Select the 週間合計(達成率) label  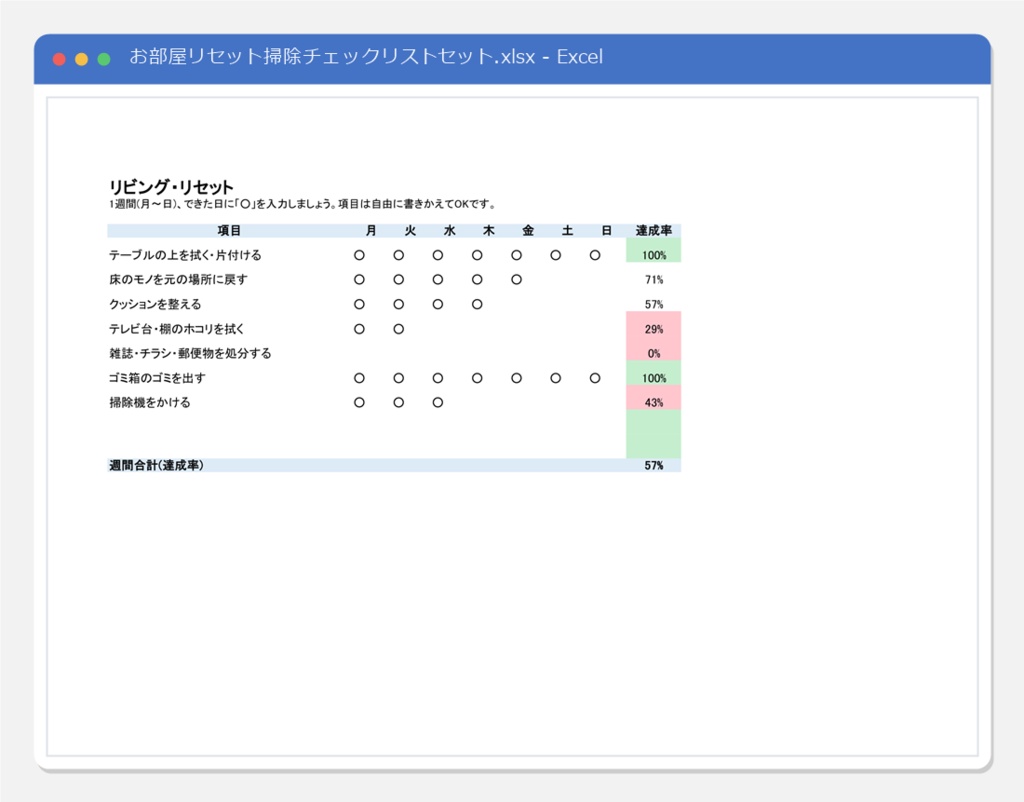156,465
